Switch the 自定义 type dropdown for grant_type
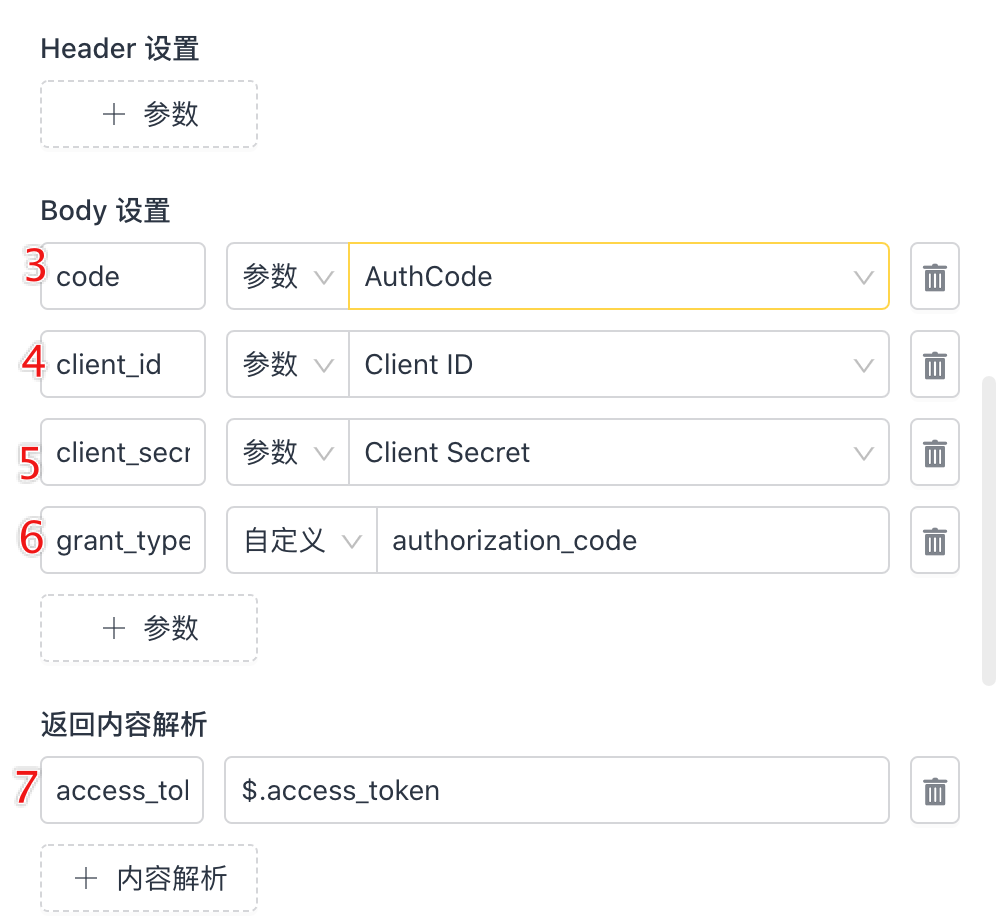998x920 pixels. click(302, 540)
